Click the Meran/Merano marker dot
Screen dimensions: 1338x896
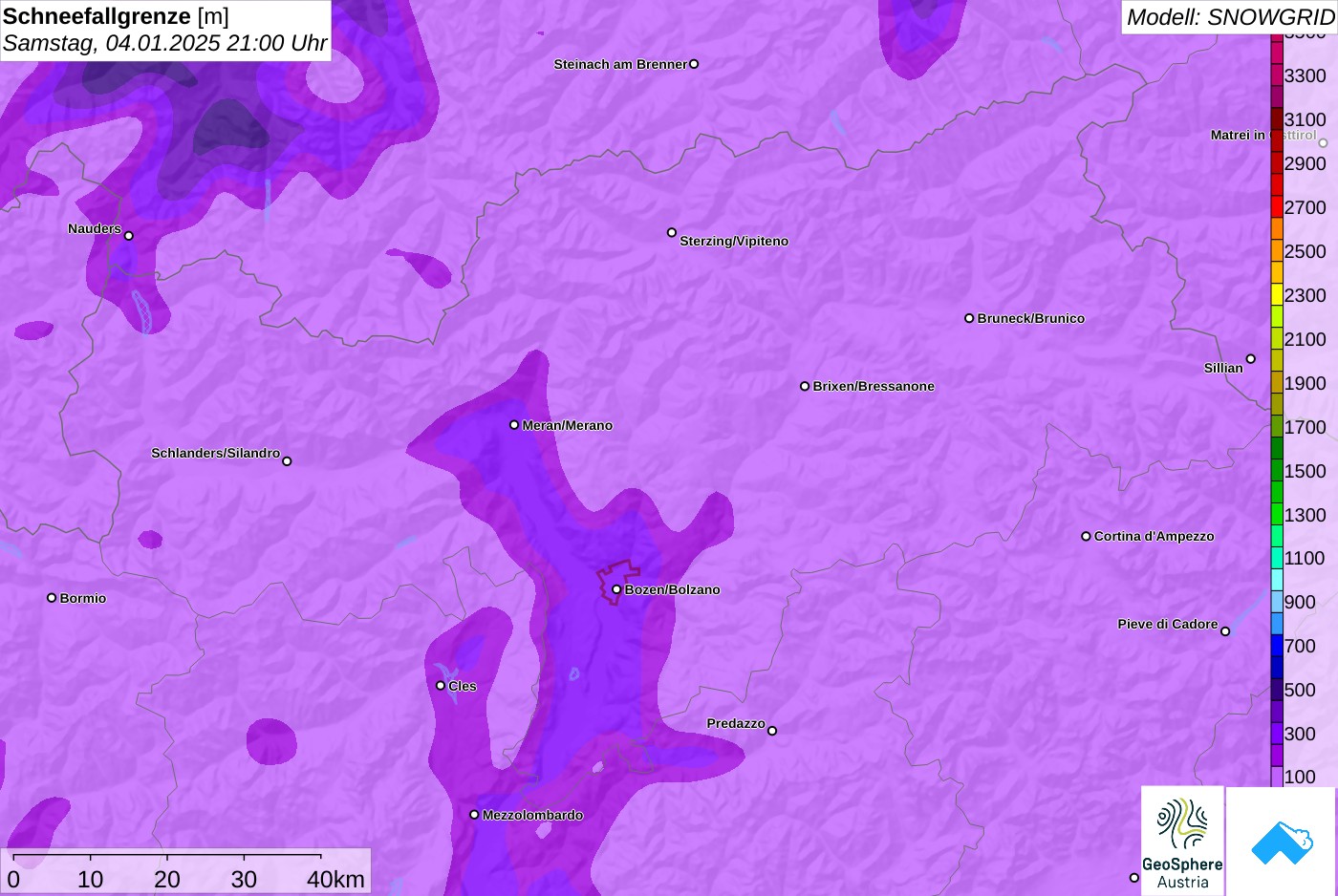point(514,425)
